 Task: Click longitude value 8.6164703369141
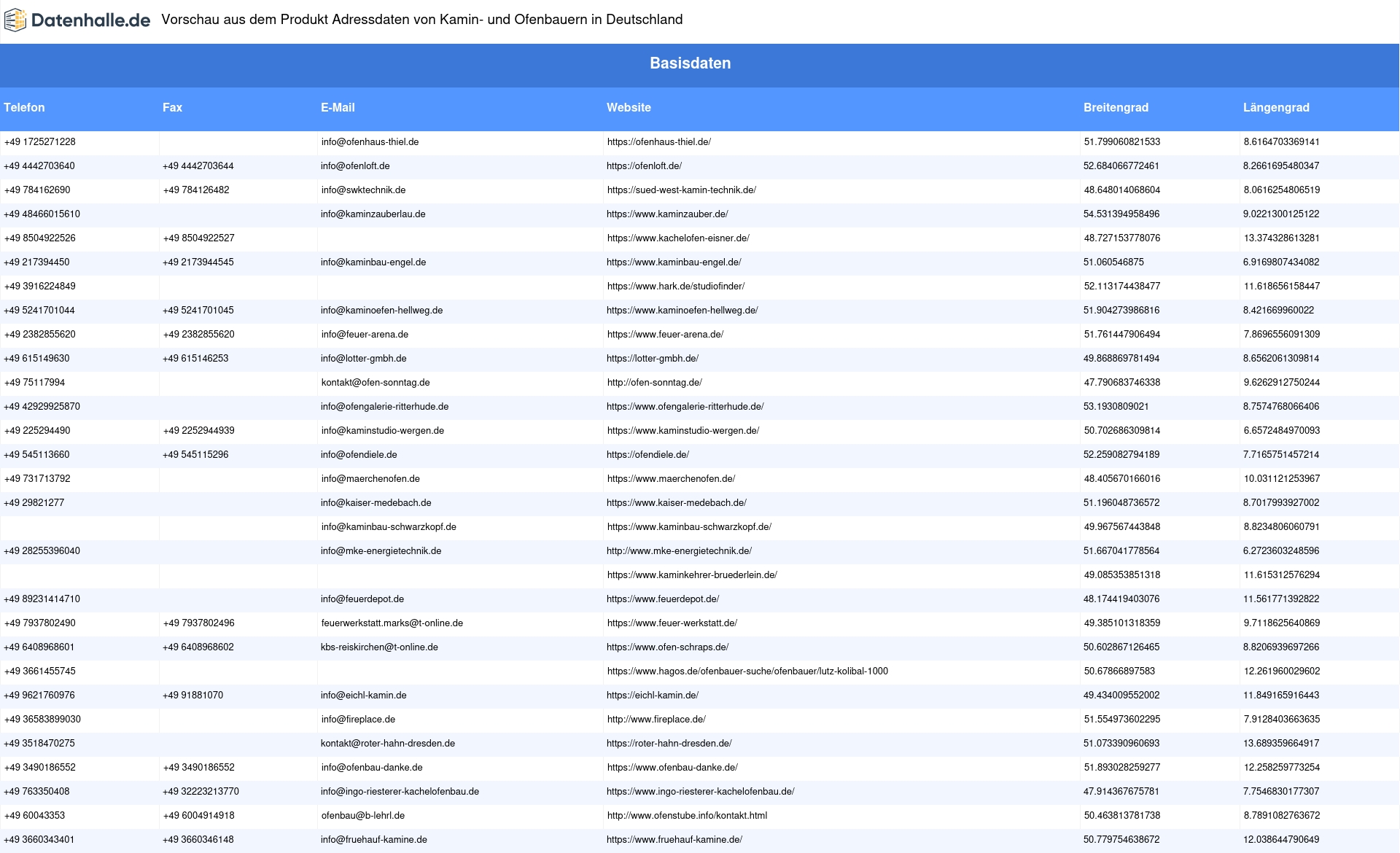click(1282, 142)
